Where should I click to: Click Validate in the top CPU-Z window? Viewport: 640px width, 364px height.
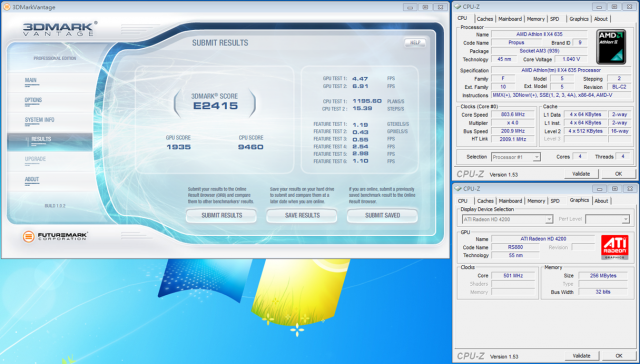[x=581, y=174]
